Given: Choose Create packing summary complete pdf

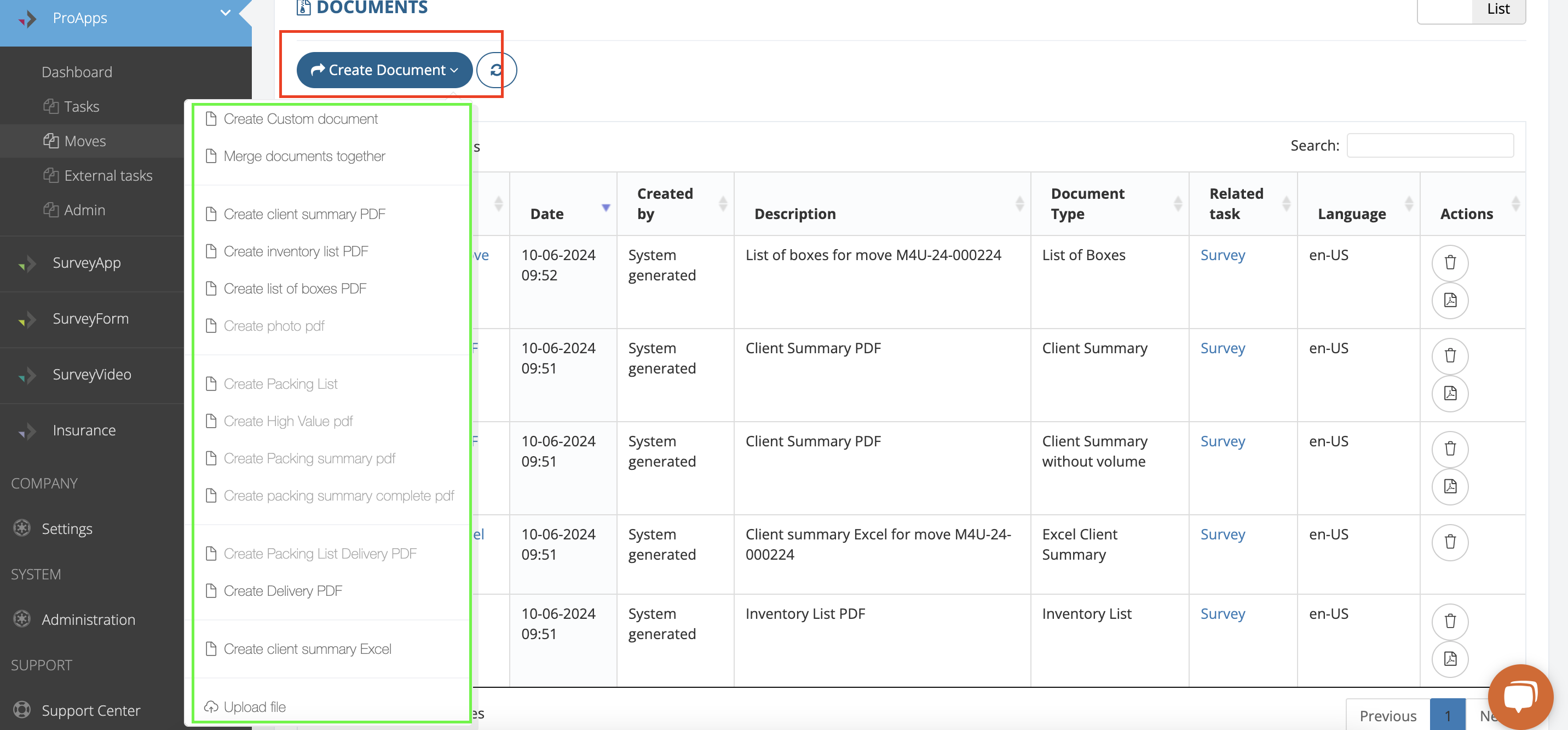Looking at the screenshot, I should pyautogui.click(x=338, y=496).
